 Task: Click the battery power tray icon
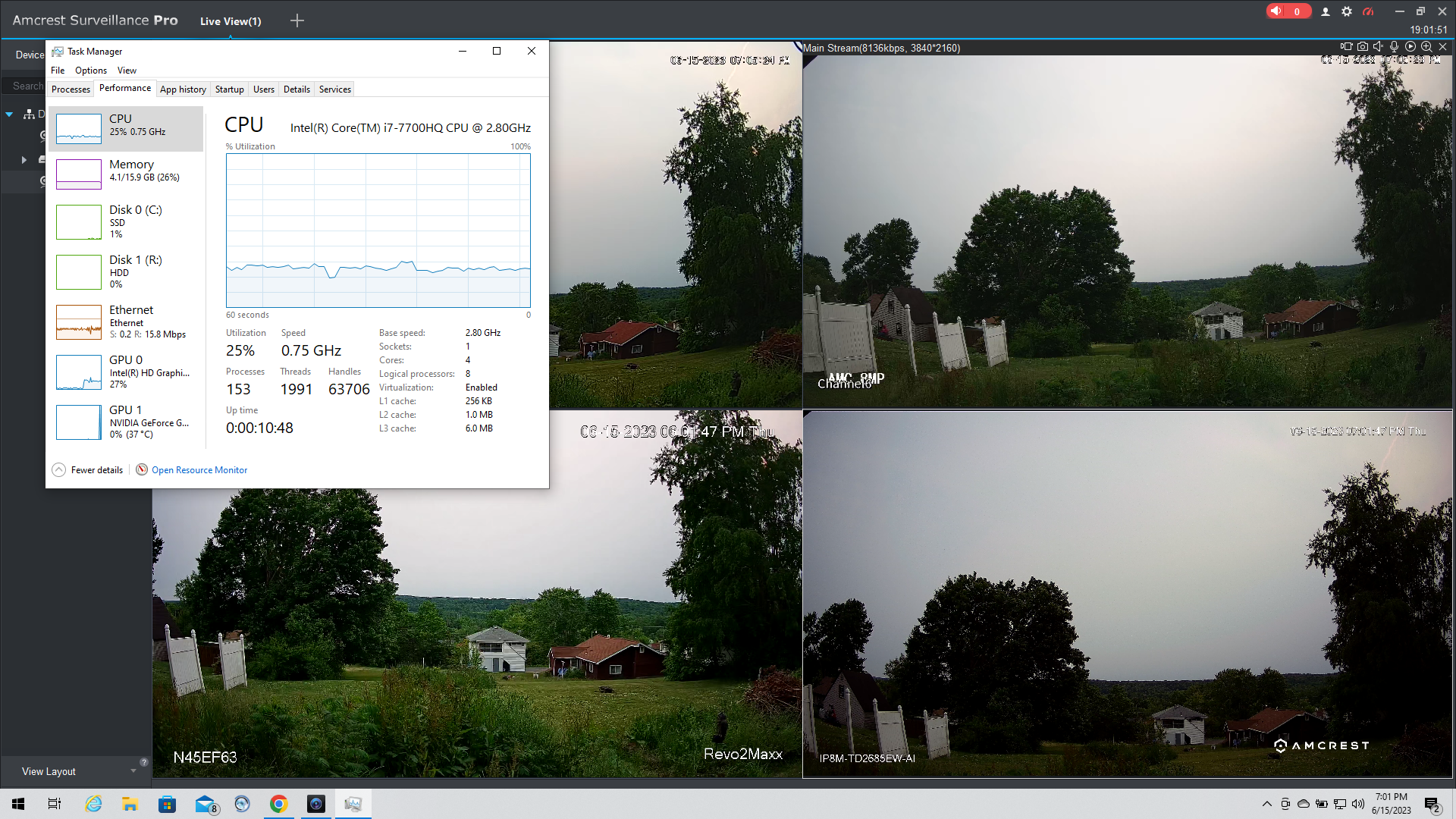point(1322,804)
